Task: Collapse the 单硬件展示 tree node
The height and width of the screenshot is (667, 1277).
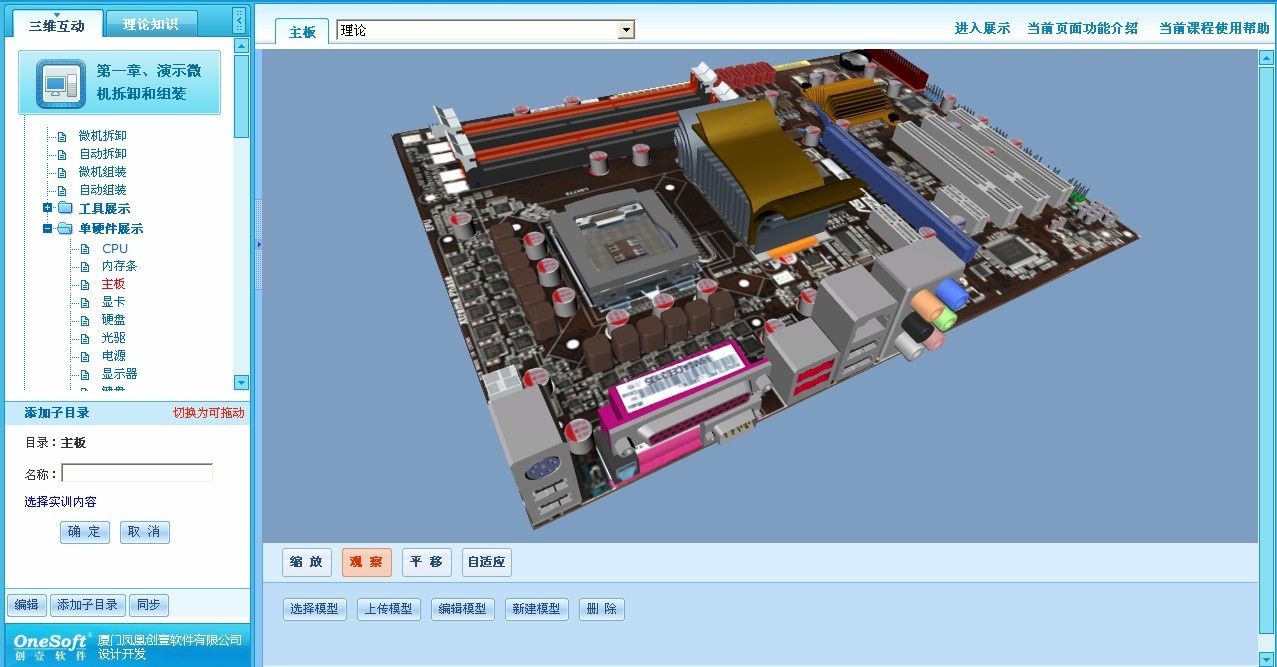Action: point(47,229)
